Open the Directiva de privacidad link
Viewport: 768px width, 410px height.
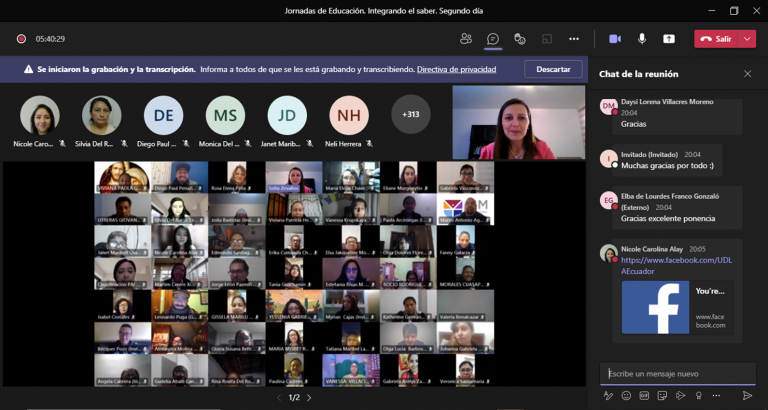[456, 69]
